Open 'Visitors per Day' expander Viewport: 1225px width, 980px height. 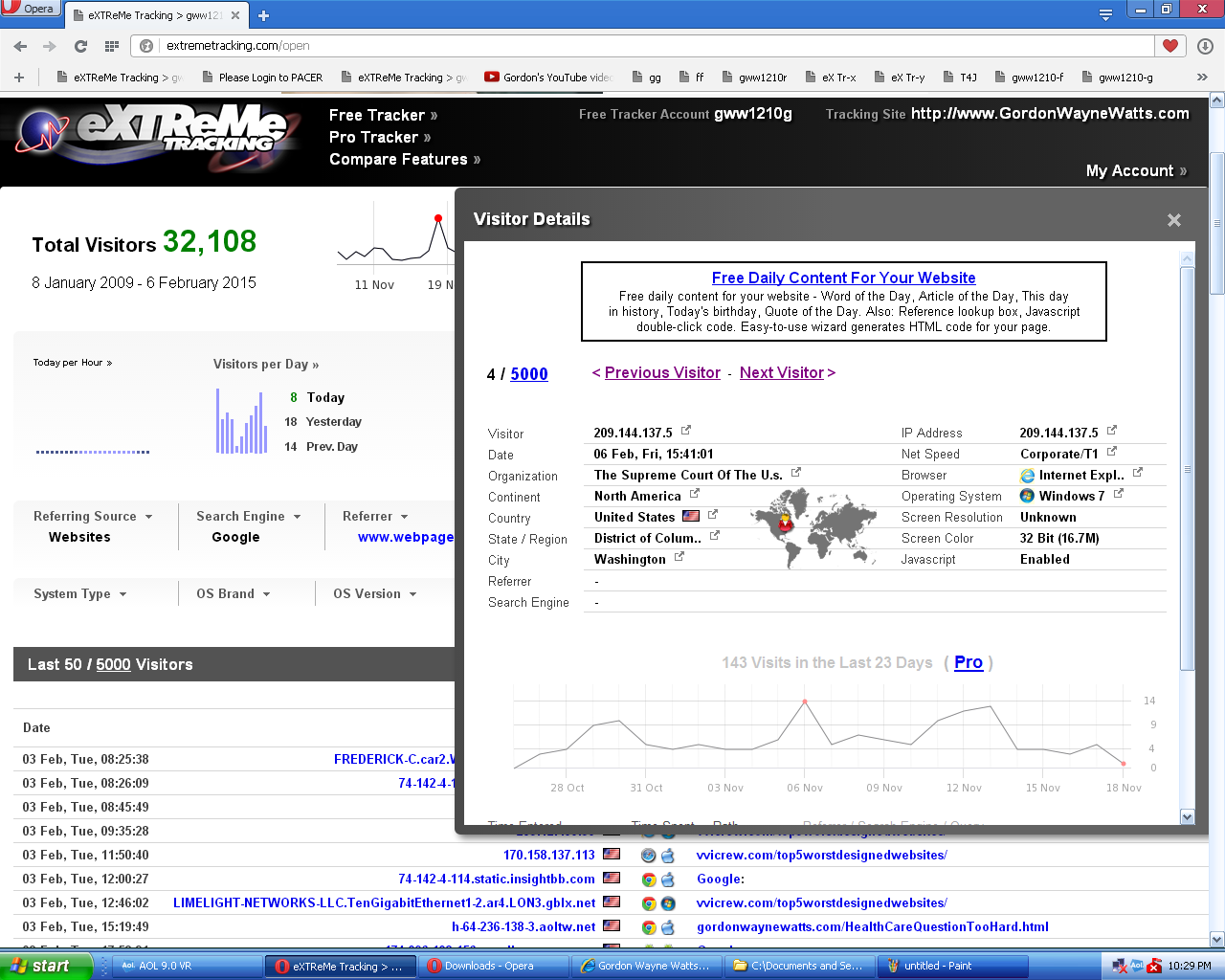pyautogui.click(x=266, y=364)
